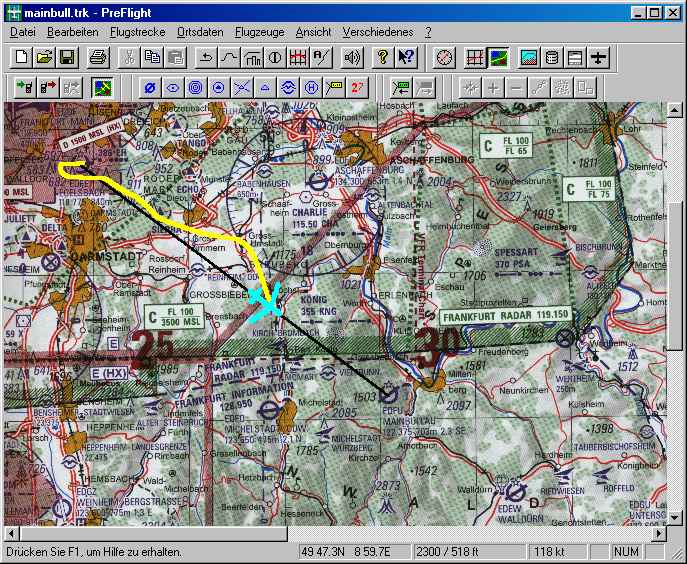Open help with the yellow question mark
Image resolution: width=687 pixels, height=564 pixels.
pyautogui.click(x=383, y=57)
